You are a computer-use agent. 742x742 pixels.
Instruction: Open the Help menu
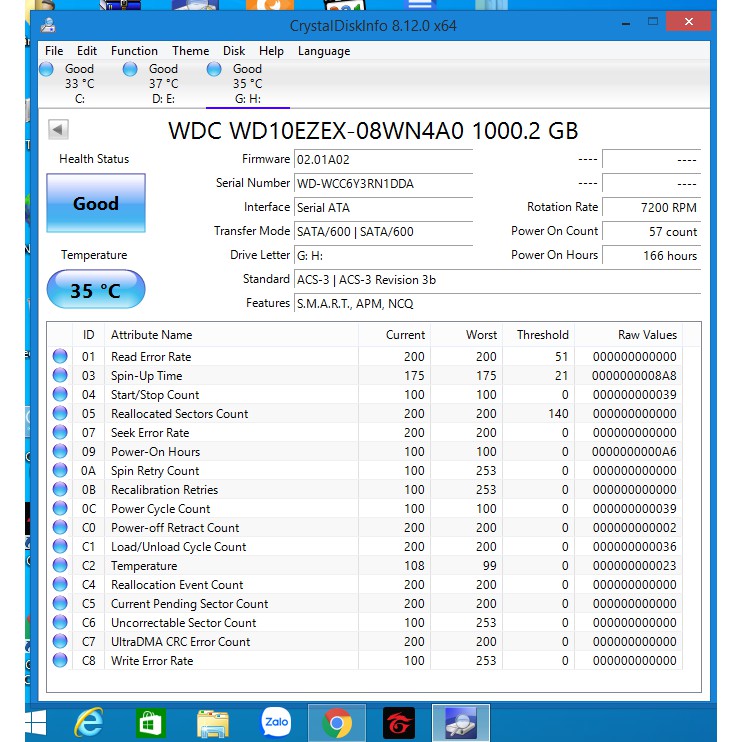pos(271,51)
